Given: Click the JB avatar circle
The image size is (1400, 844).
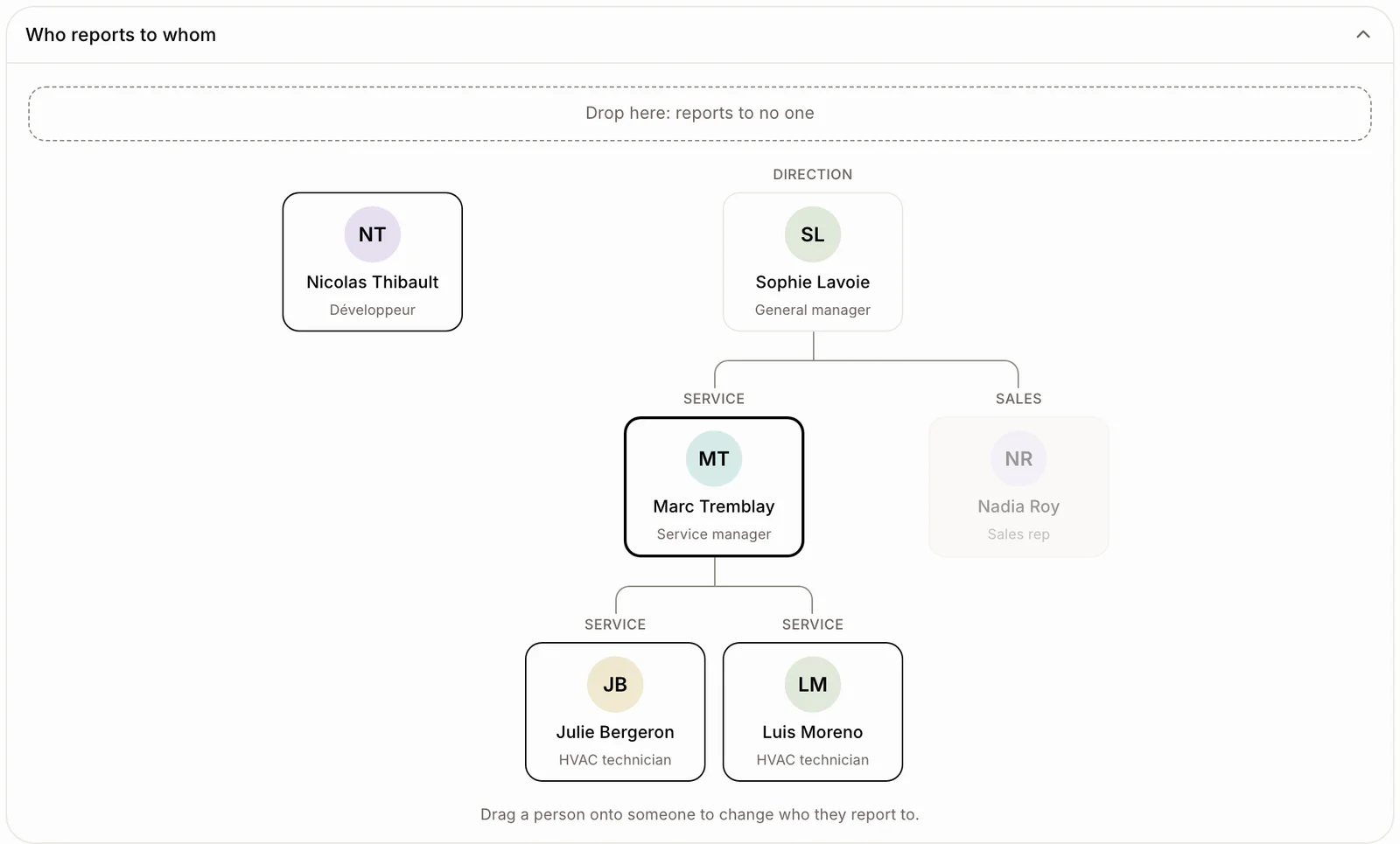Looking at the screenshot, I should 615,684.
